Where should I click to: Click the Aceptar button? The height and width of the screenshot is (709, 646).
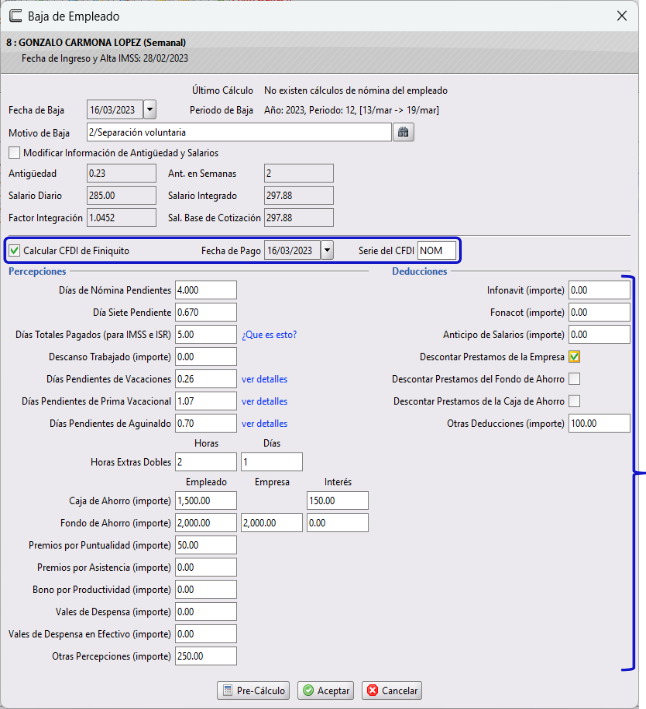pyautogui.click(x=325, y=690)
